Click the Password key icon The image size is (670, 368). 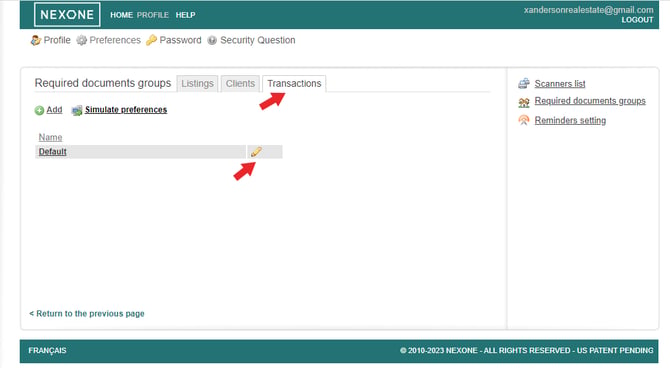(151, 40)
